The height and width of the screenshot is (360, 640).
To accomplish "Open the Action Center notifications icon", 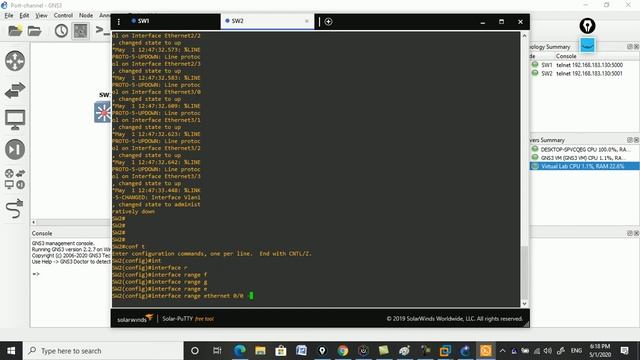I will 624,351.
